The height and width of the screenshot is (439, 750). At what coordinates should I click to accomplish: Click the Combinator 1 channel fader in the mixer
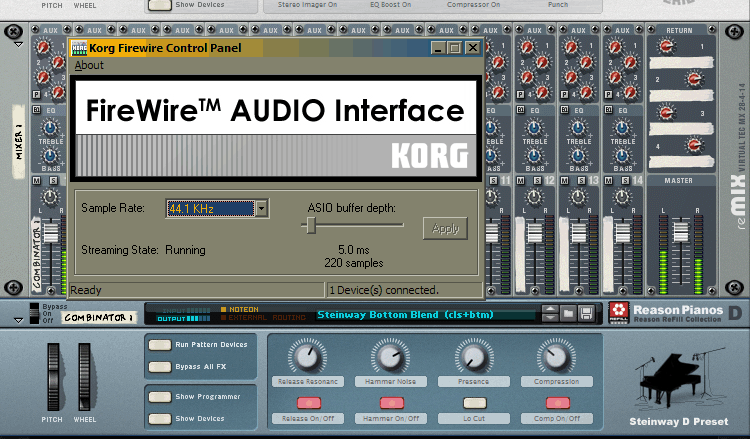tap(51, 233)
